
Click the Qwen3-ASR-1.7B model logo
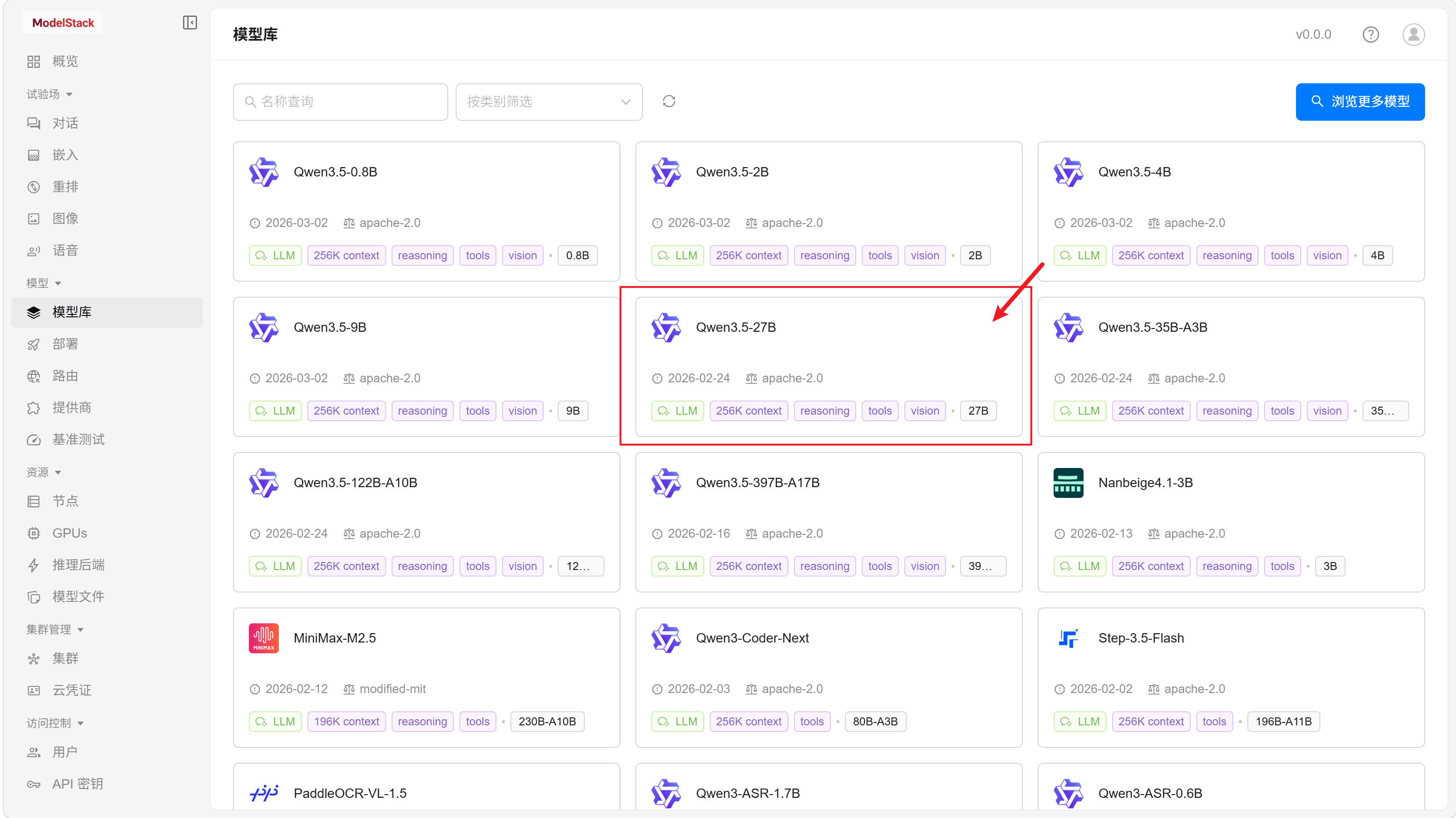coord(666,793)
